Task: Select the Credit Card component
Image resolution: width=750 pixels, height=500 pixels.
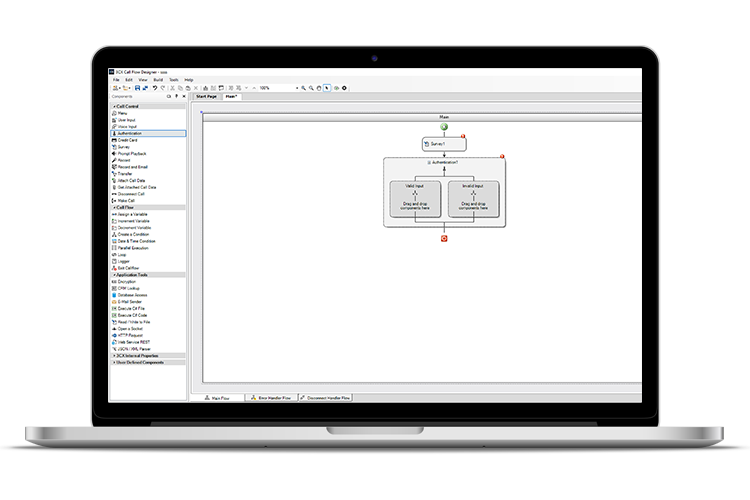Action: click(x=130, y=140)
